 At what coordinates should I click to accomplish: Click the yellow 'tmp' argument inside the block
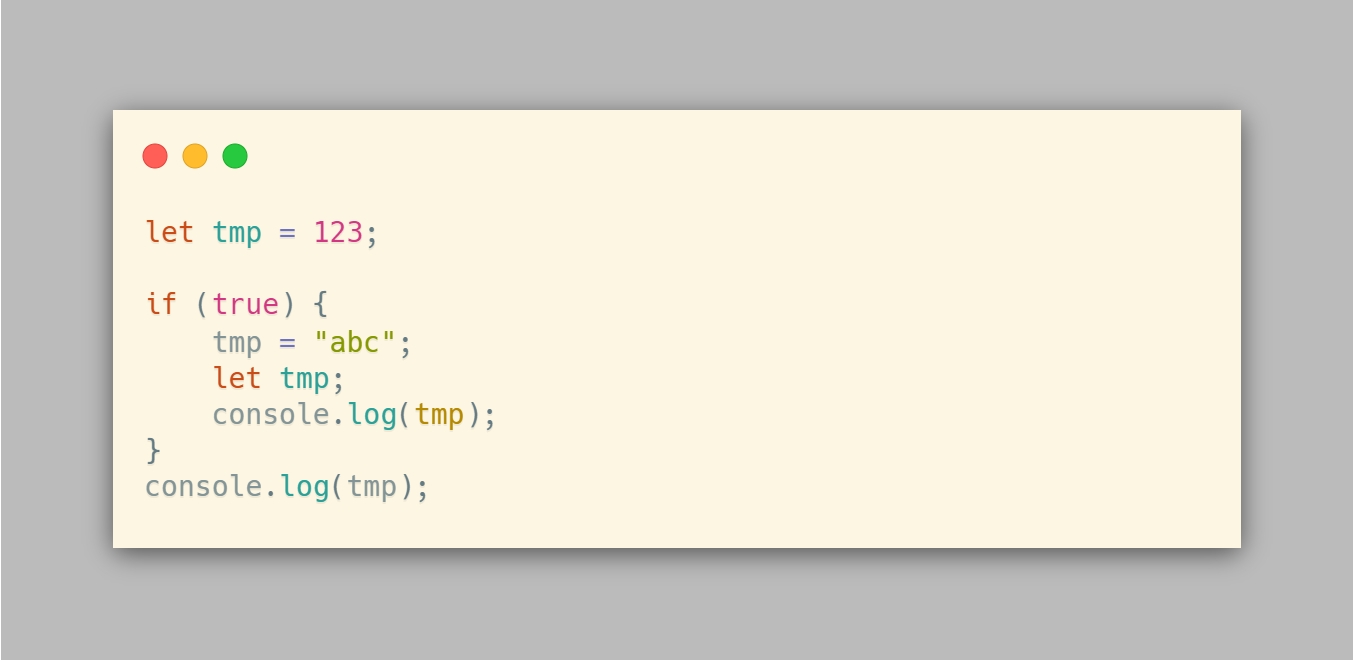point(439,415)
